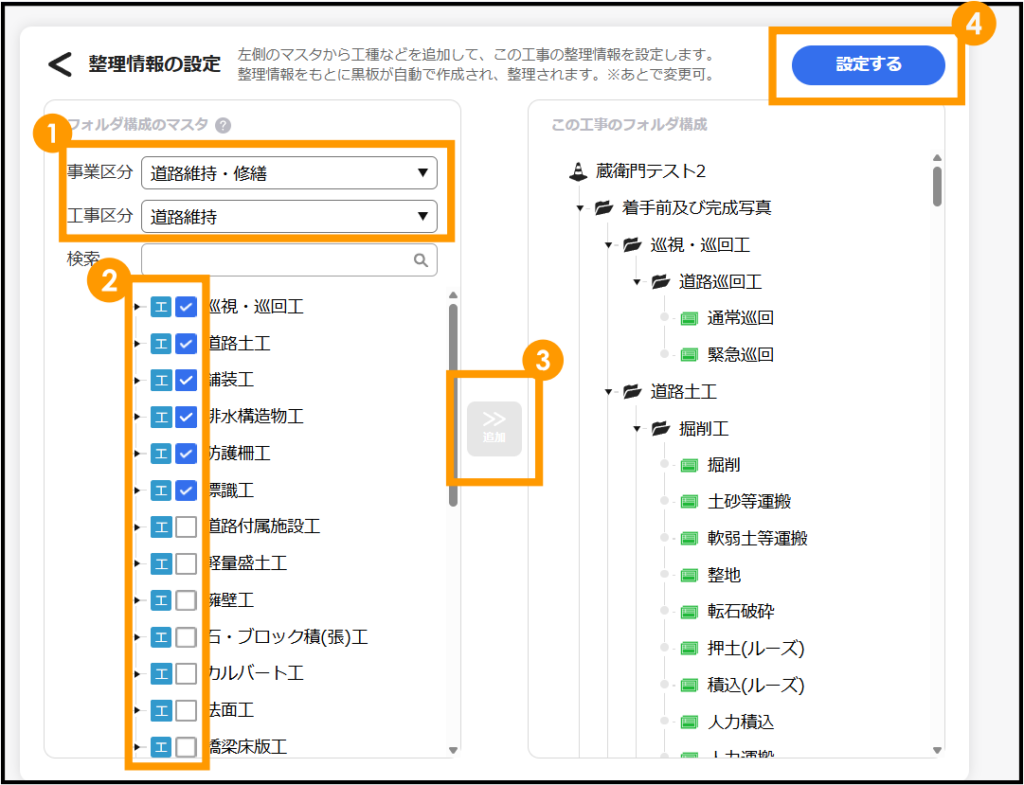Check the 擁壁工 checkbox

click(x=187, y=600)
